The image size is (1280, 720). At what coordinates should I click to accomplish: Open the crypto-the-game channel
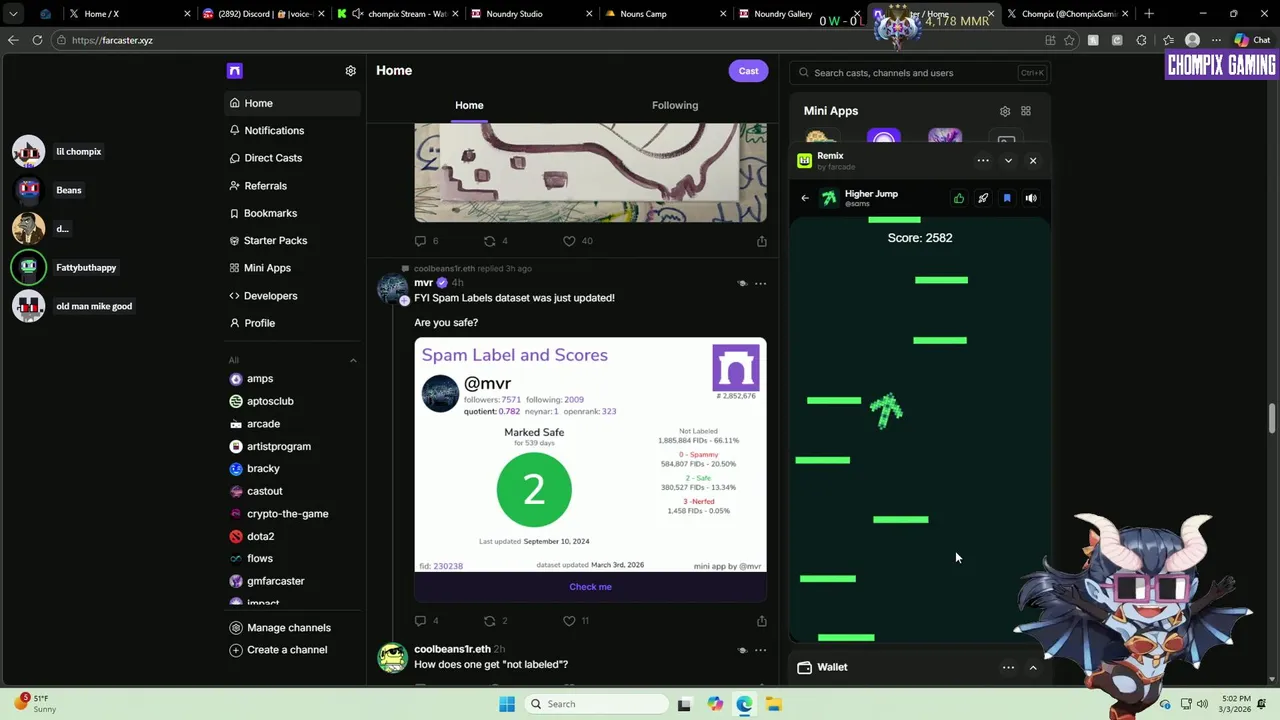278,514
